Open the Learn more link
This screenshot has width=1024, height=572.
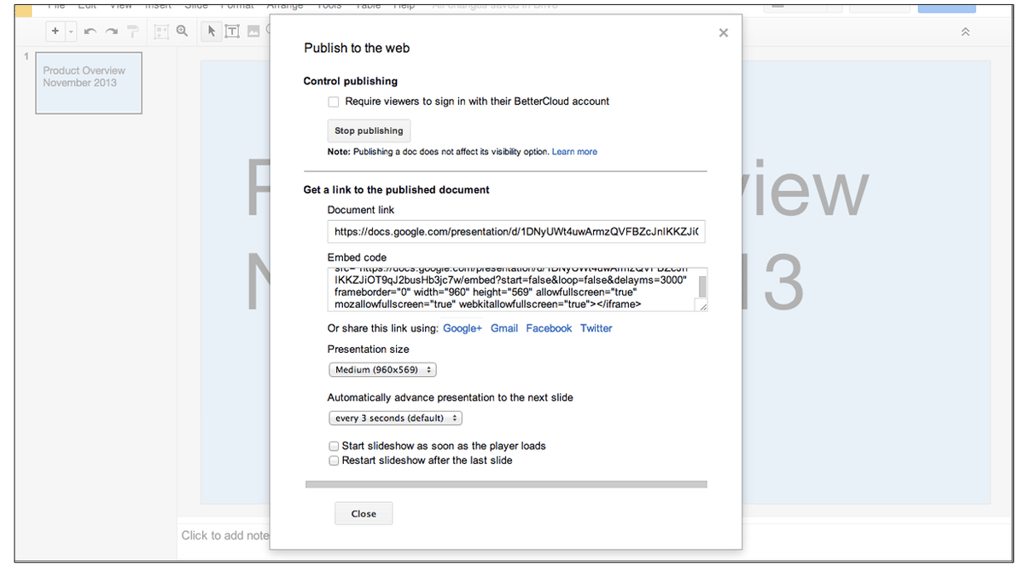coord(574,151)
